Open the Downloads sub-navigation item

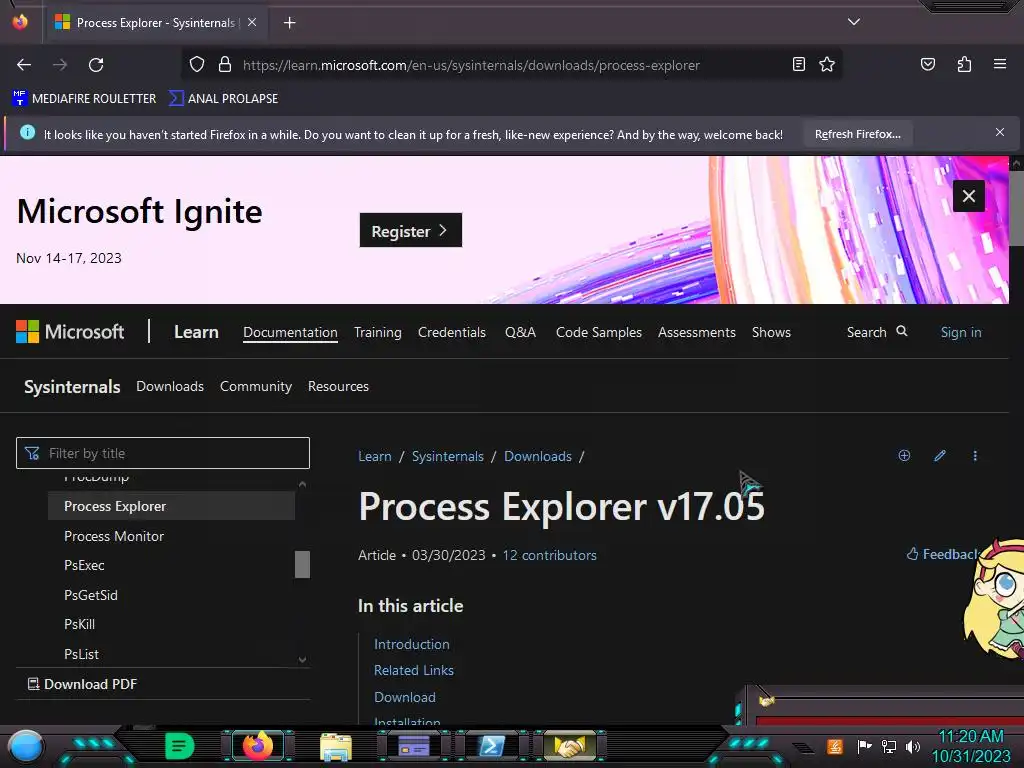[170, 386]
